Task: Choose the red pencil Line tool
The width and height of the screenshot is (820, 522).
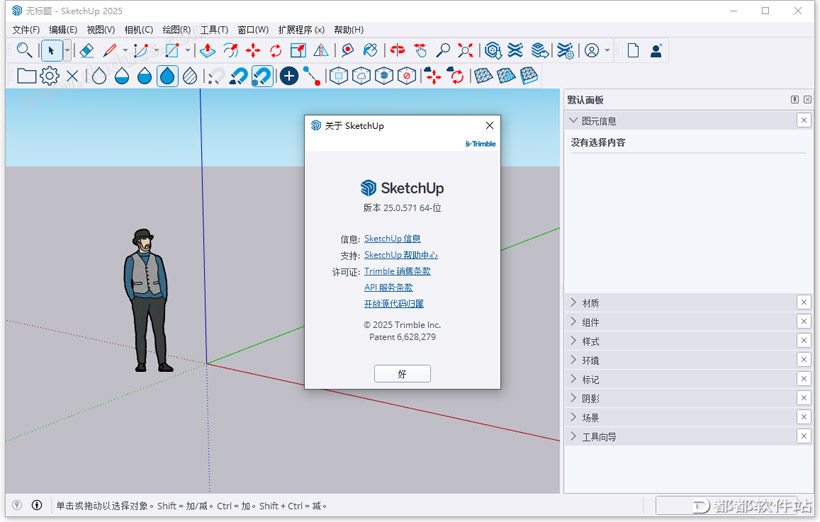Action: pos(110,50)
